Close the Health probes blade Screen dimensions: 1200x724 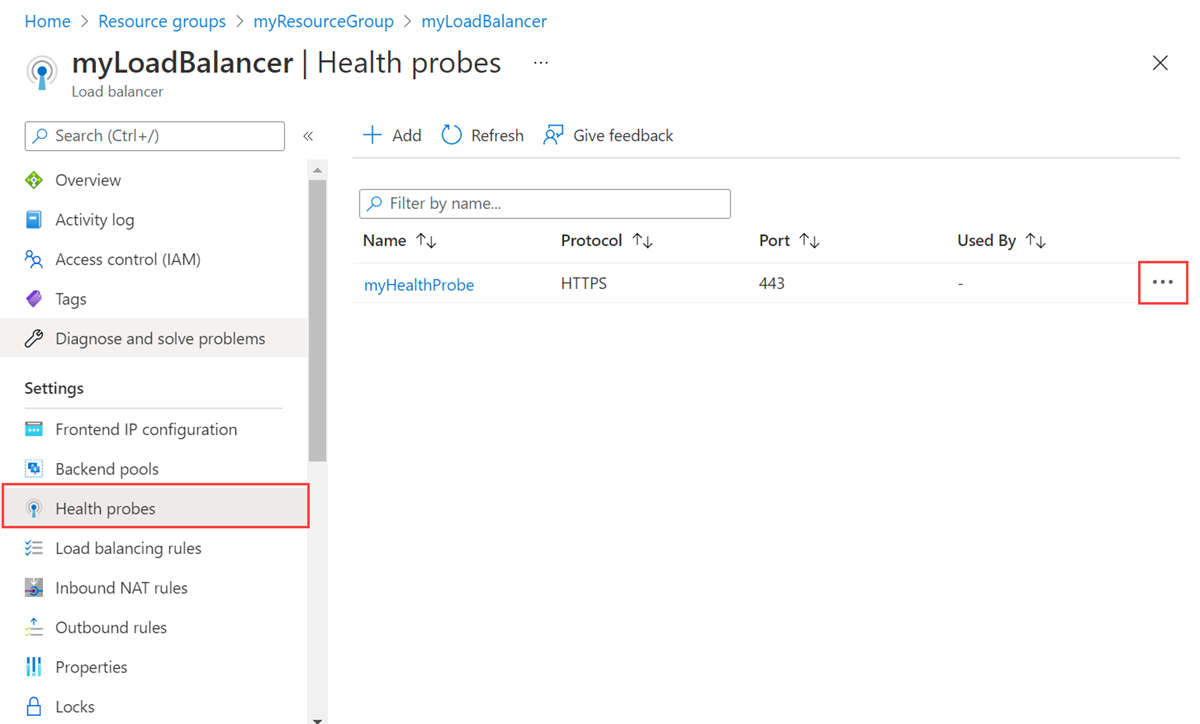[x=1160, y=63]
